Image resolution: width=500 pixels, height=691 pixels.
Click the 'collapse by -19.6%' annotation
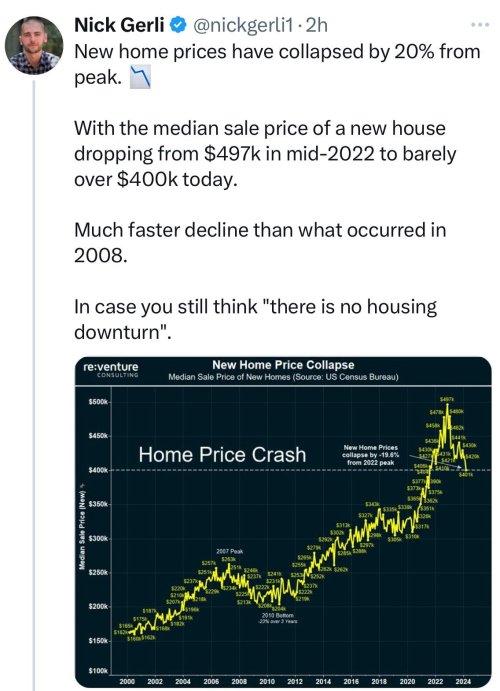tap(370, 455)
